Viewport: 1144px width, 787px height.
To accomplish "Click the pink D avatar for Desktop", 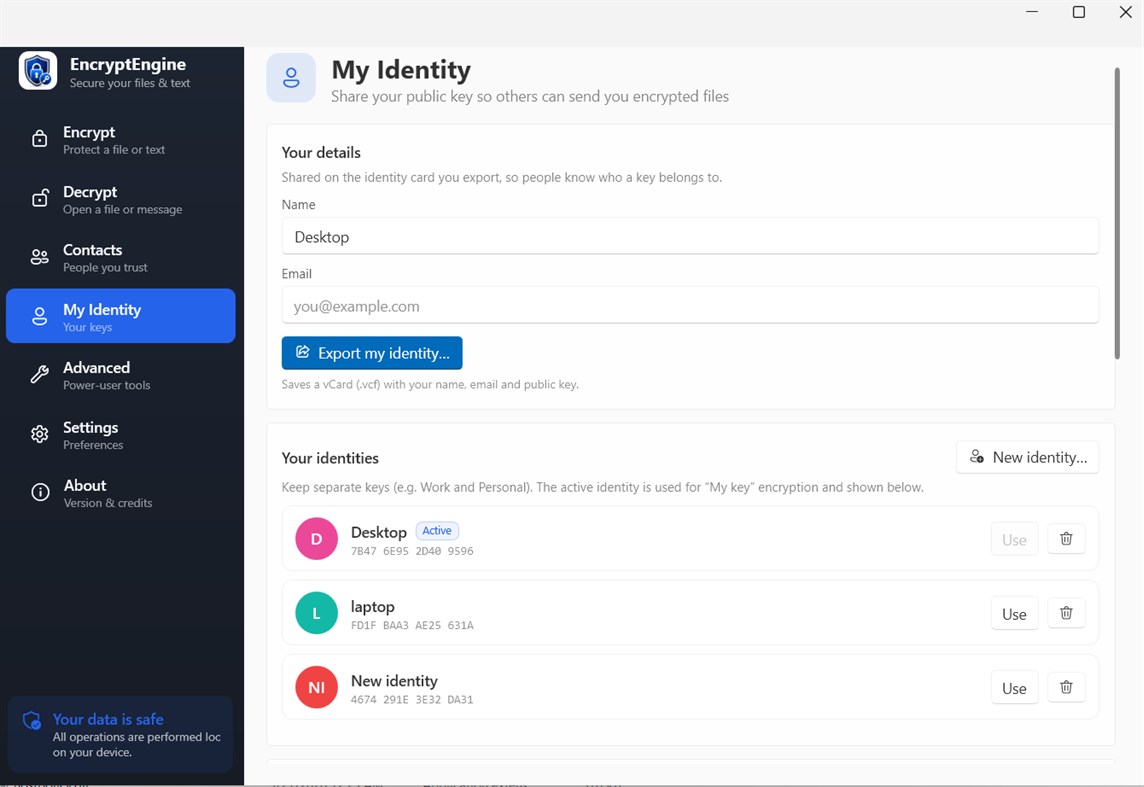I will 317,539.
